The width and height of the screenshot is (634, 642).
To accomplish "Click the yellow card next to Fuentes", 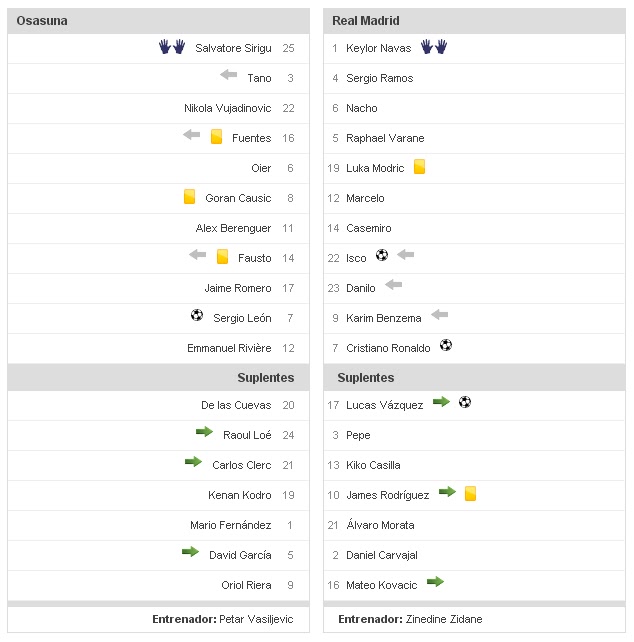I will (x=216, y=137).
